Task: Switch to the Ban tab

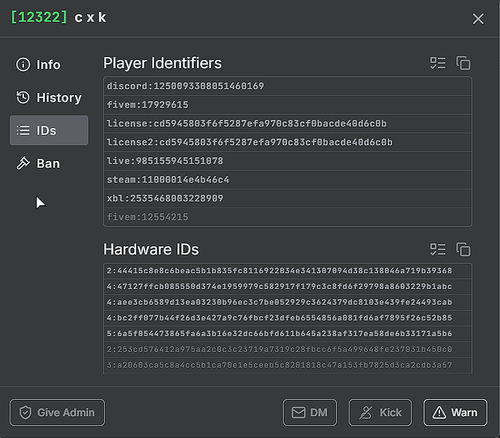Action: (49, 164)
